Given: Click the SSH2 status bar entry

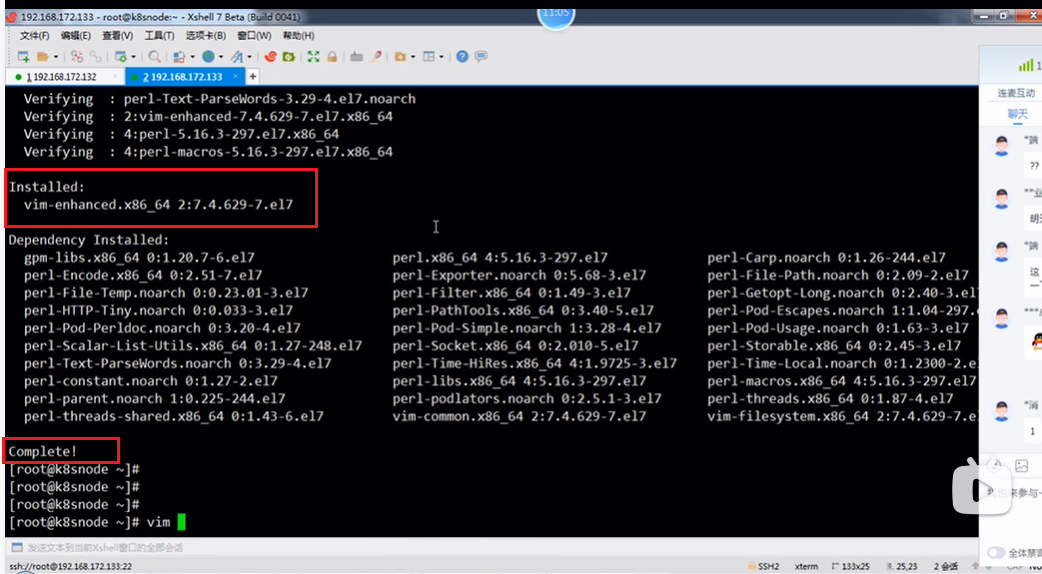Looking at the screenshot, I should (x=763, y=567).
